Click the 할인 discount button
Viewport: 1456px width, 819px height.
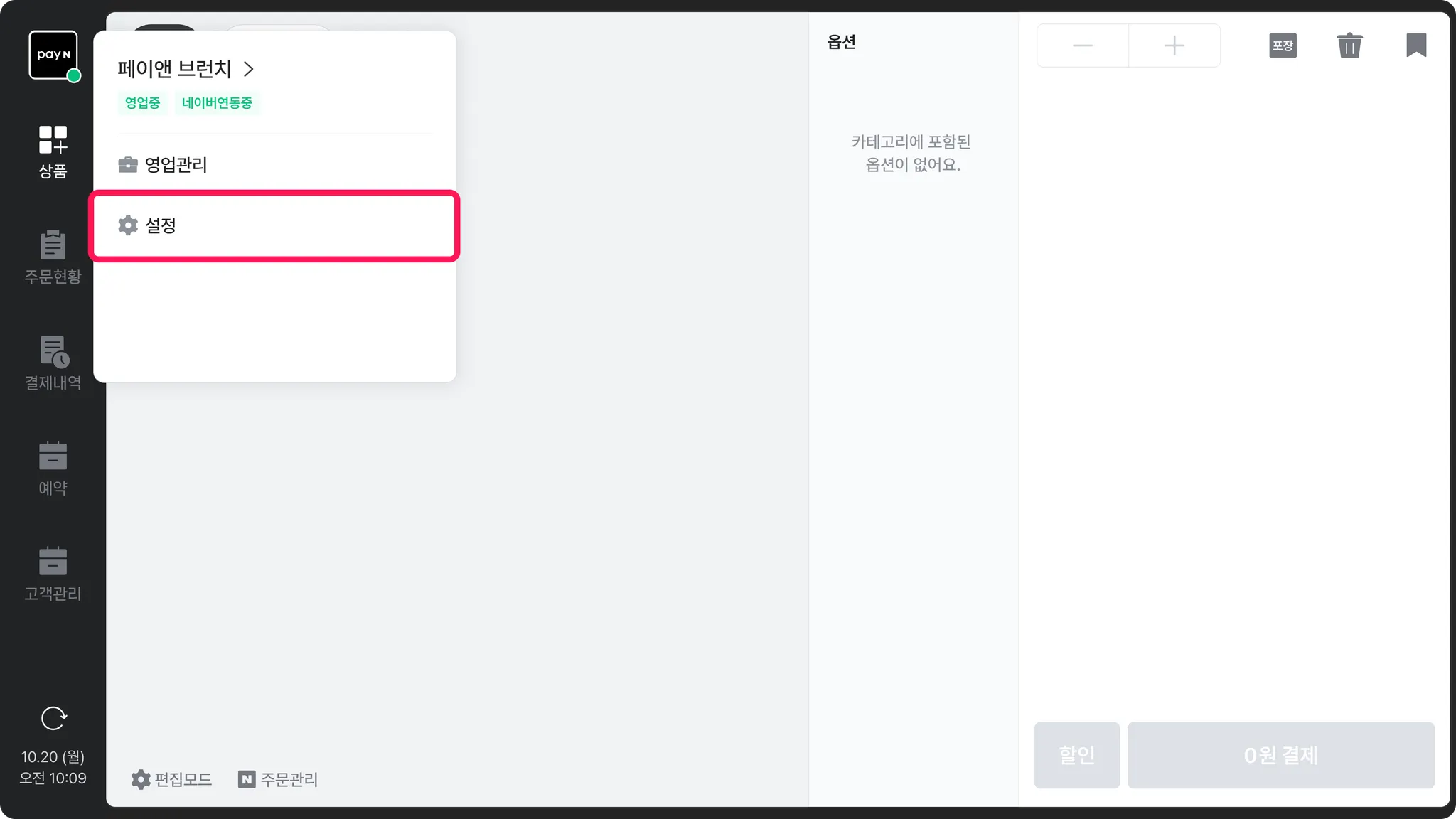(x=1076, y=755)
